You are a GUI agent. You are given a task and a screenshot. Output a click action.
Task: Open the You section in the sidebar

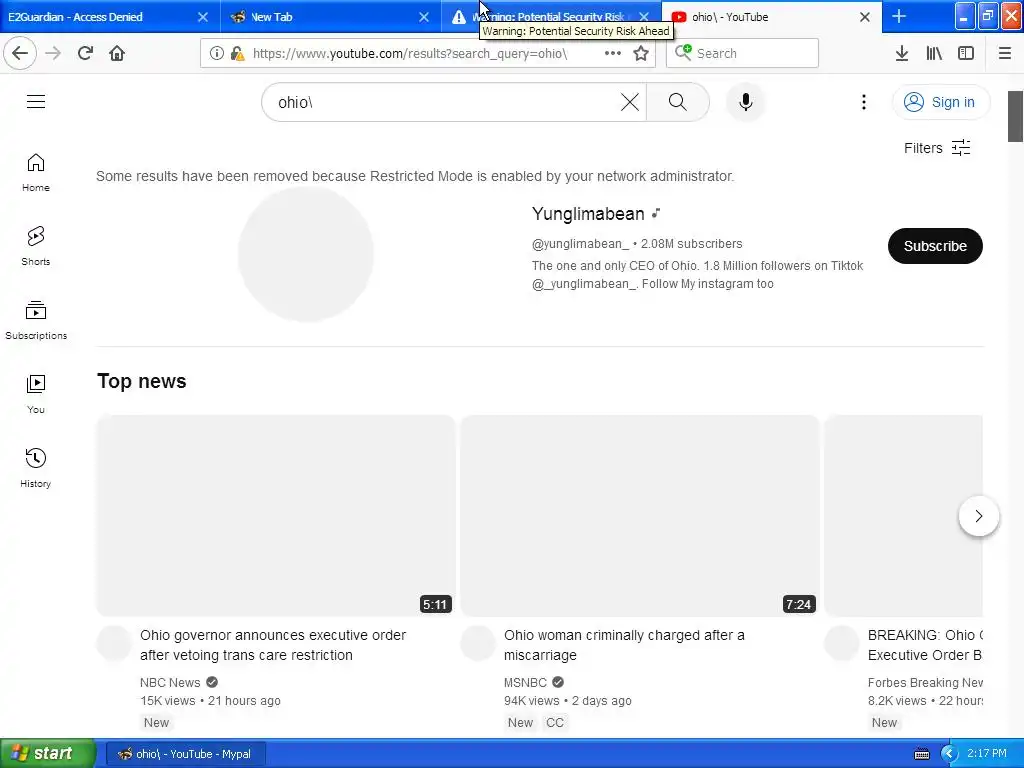point(36,394)
